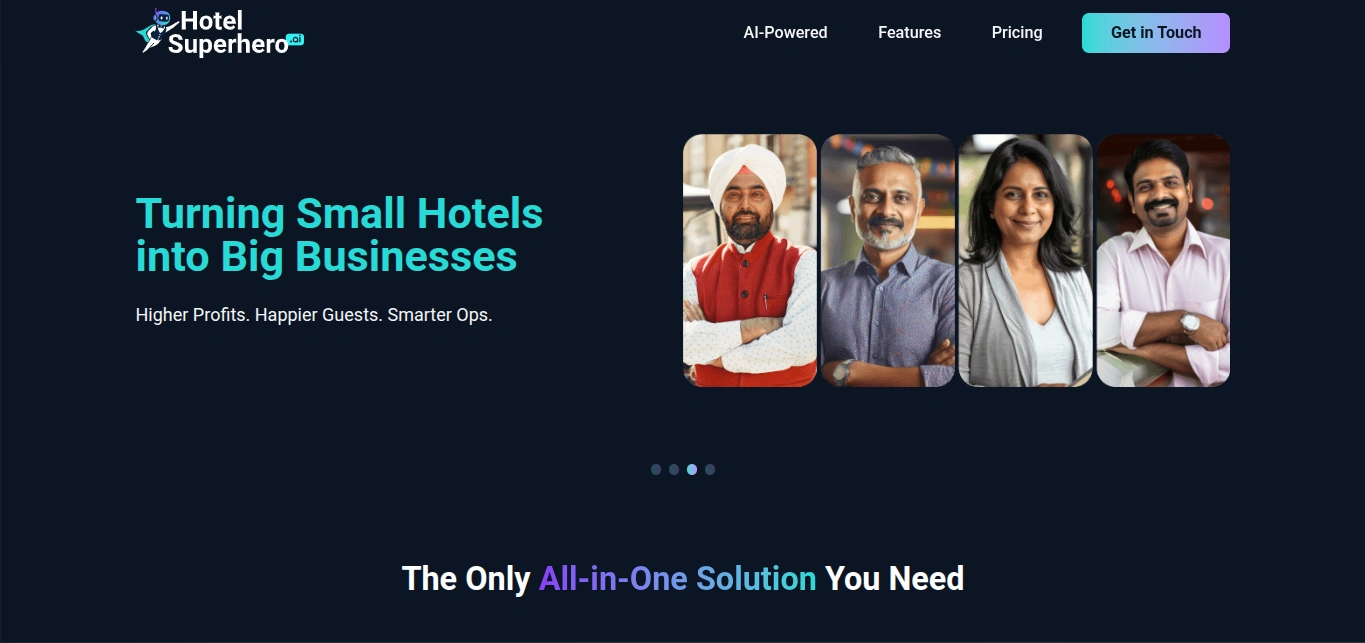Go to the Features section
The height and width of the screenshot is (643, 1365).
coord(909,33)
